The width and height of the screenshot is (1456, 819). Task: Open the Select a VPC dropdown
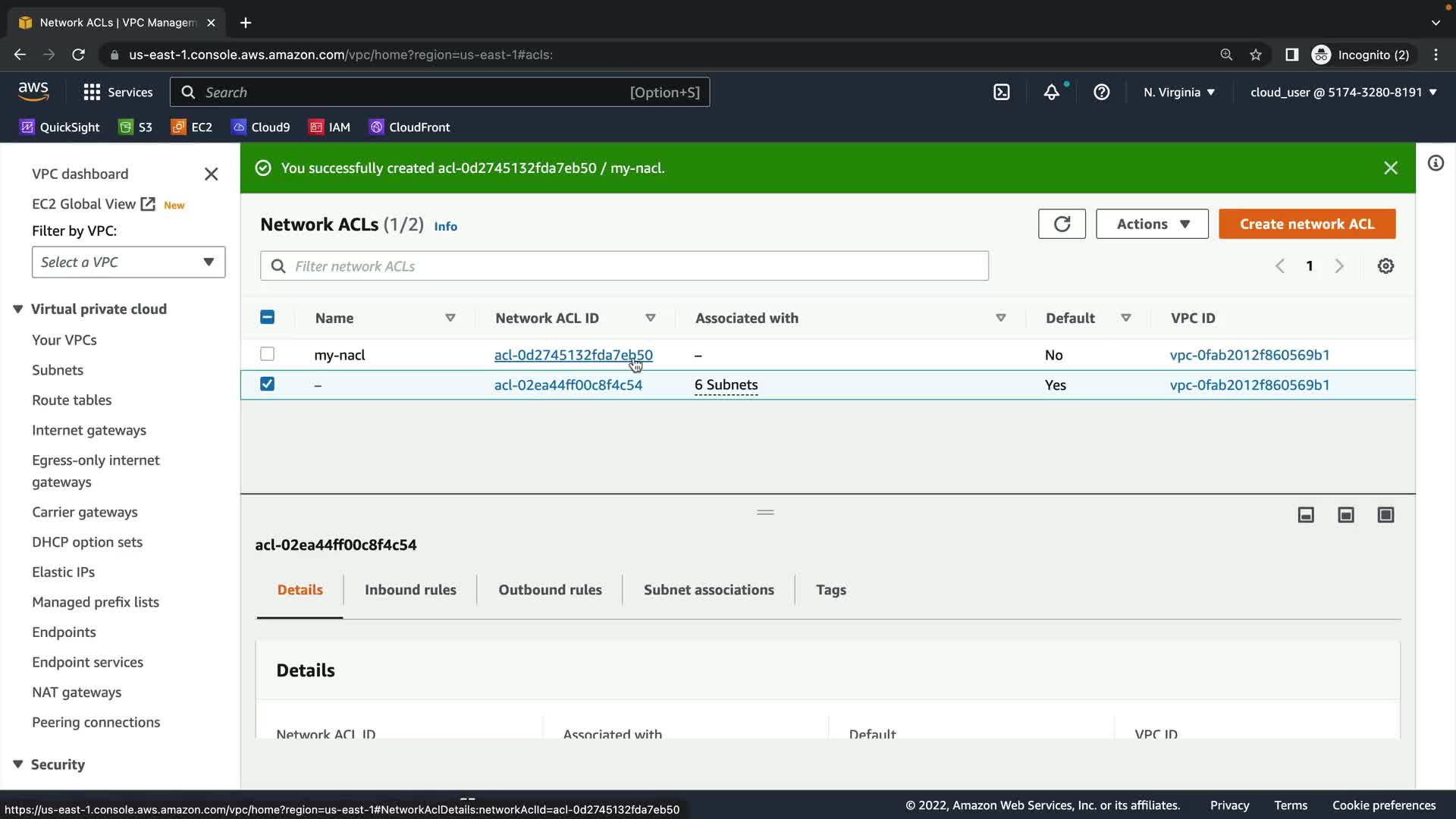coord(128,262)
